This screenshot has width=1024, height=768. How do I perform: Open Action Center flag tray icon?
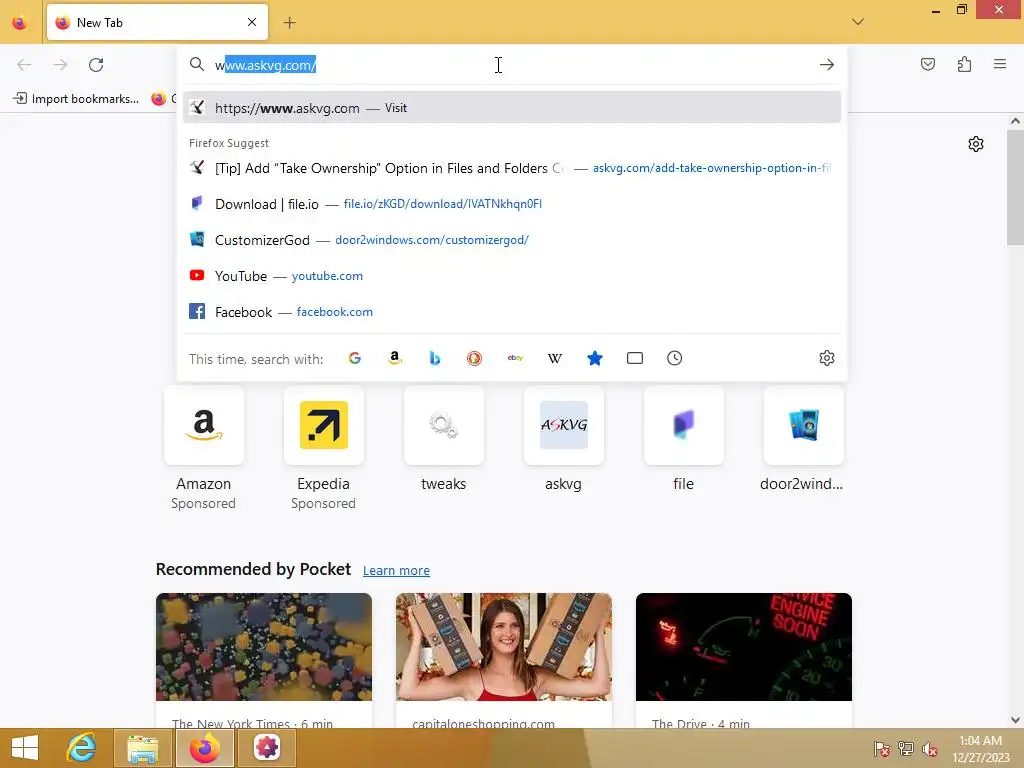[881, 748]
